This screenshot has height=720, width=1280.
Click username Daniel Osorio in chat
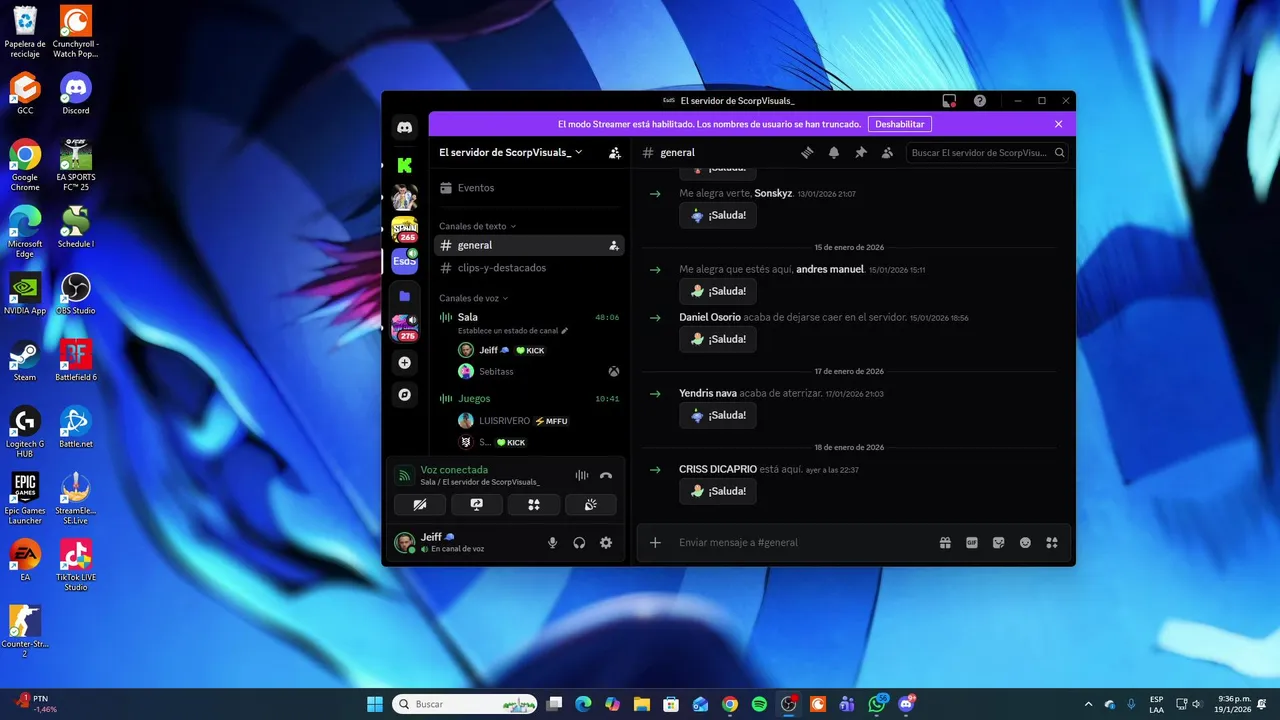tap(710, 317)
